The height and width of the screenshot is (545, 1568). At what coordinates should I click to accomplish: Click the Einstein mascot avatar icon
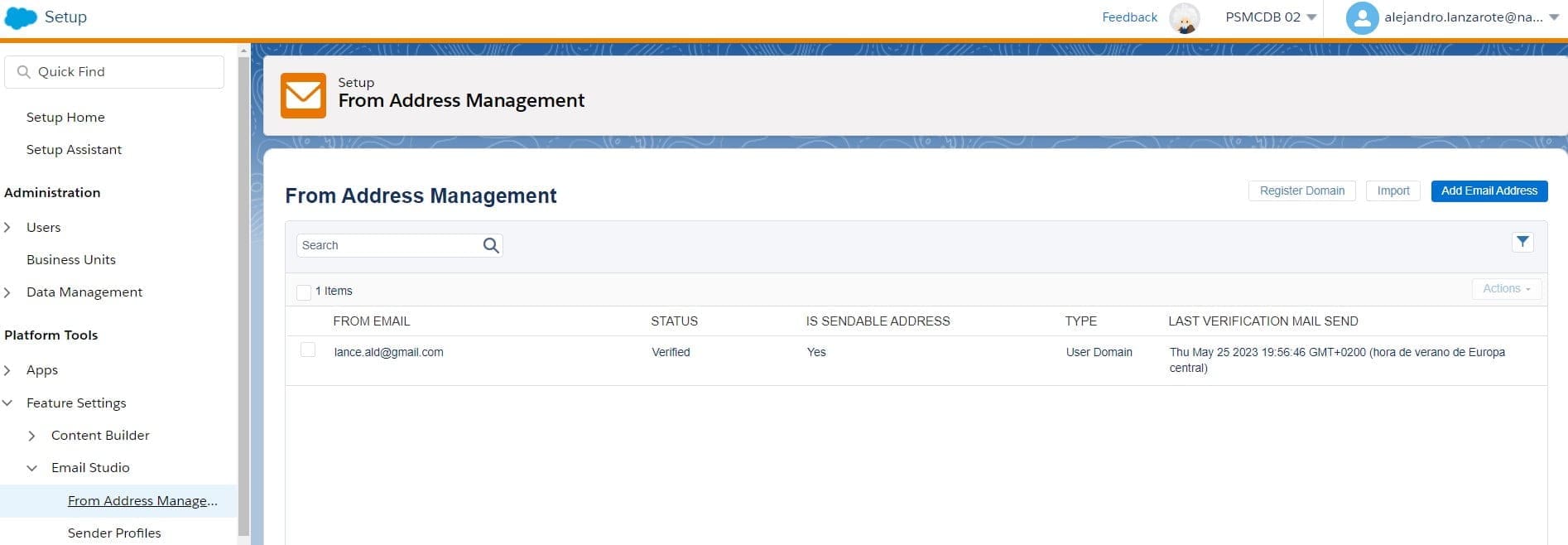tap(1185, 18)
